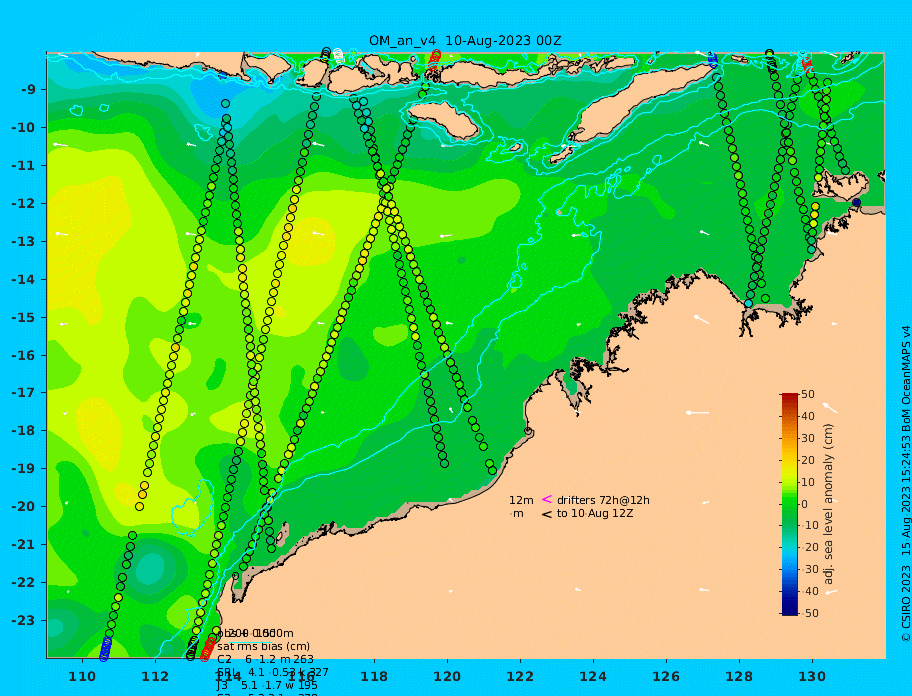The width and height of the screenshot is (912, 696).
Task: Click the 'C2 6 1.2 m 263' statistics row
Action: click(265, 659)
